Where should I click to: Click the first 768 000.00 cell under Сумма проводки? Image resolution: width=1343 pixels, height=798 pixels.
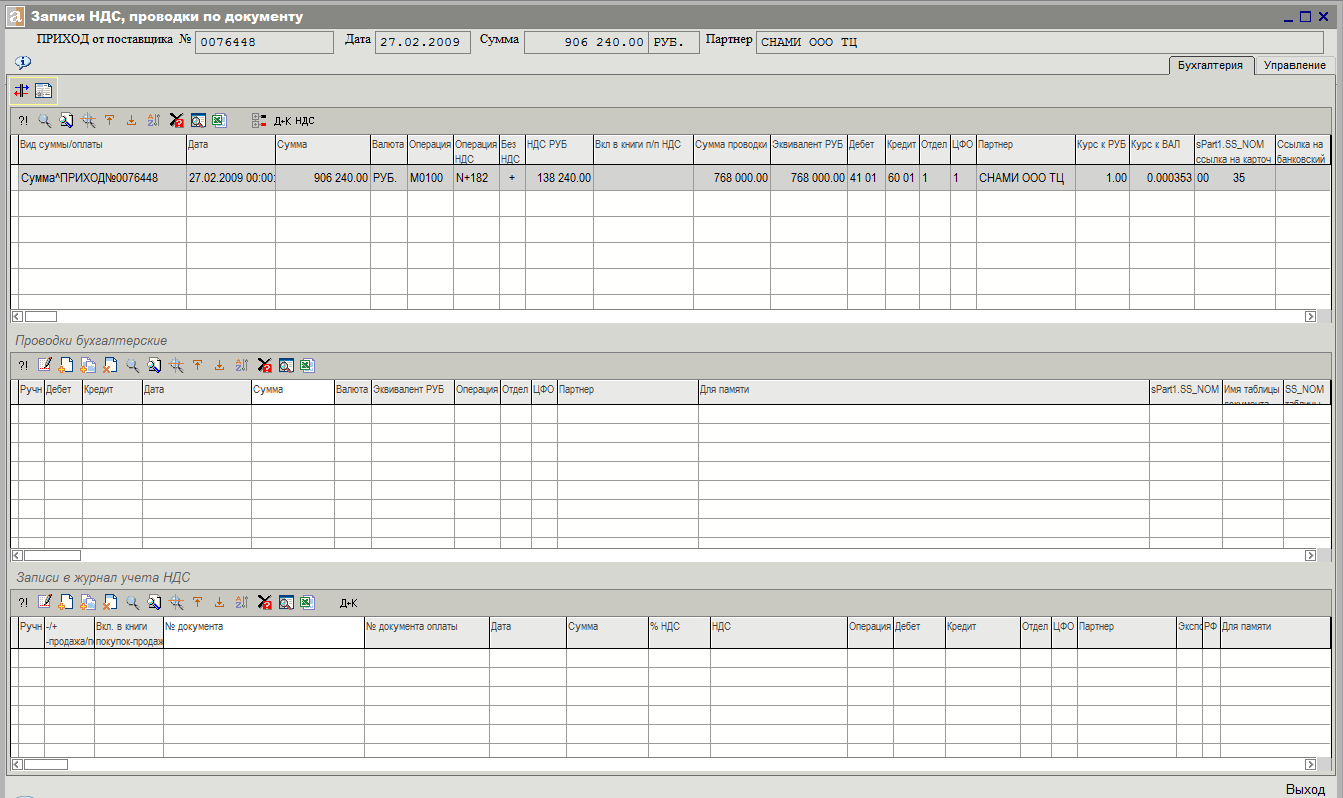tap(731, 178)
